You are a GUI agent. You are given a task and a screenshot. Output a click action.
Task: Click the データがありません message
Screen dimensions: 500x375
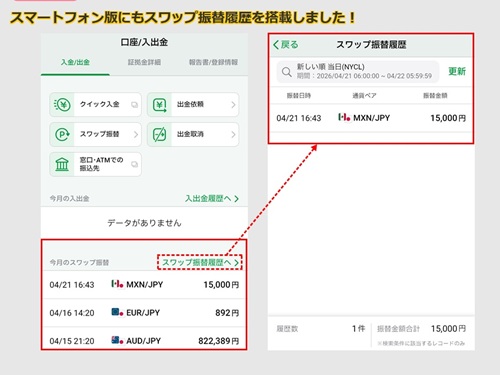pos(144,223)
